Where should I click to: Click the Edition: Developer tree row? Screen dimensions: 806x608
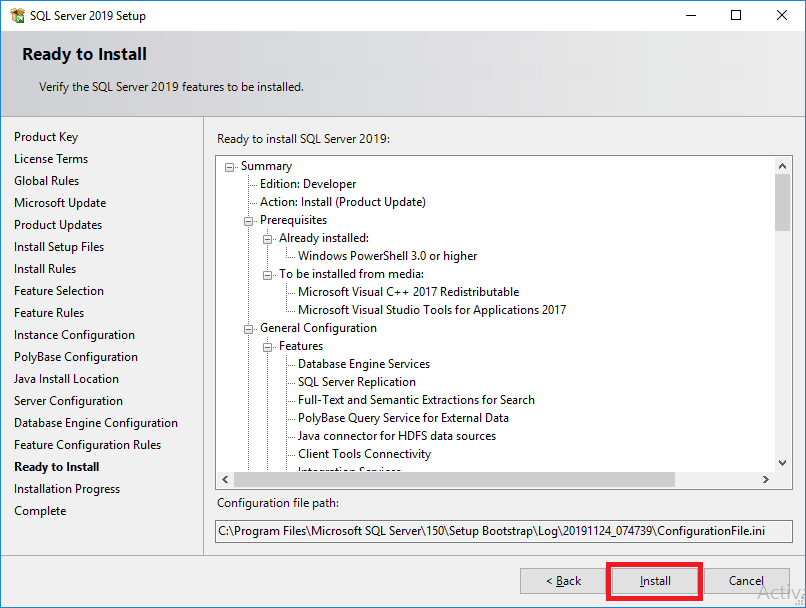coord(308,184)
